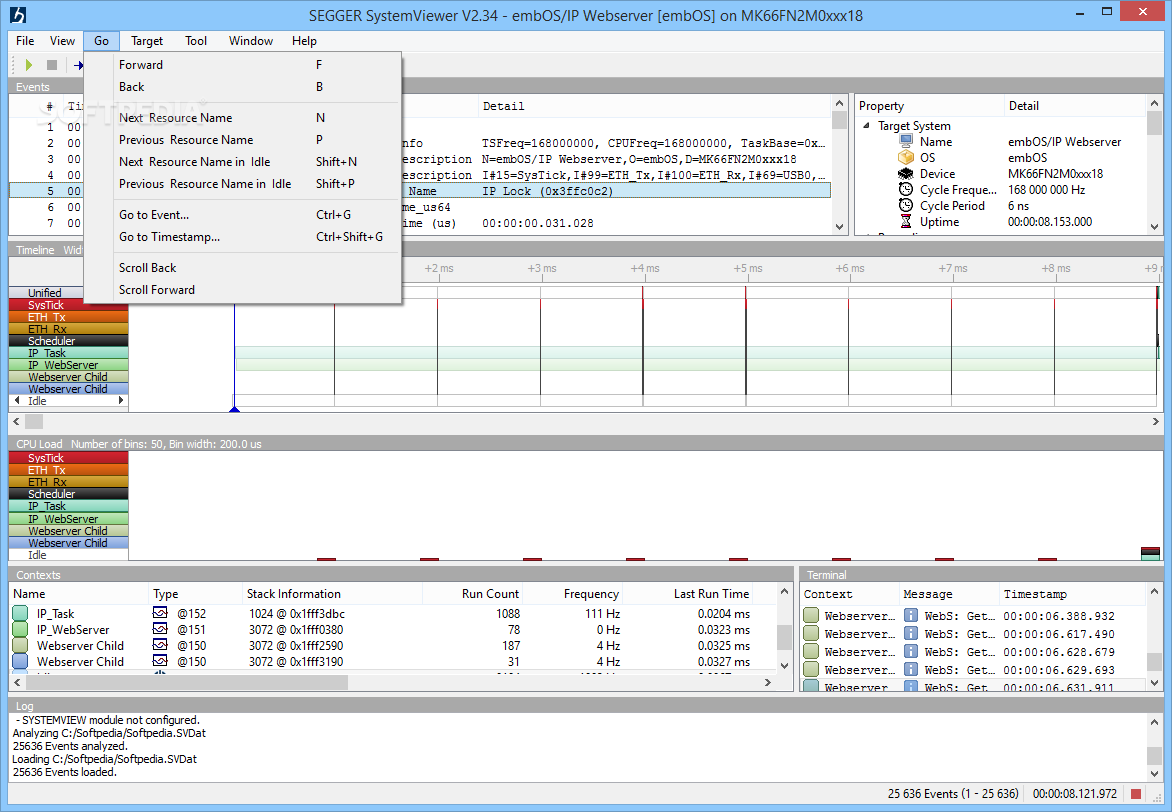Click the context icon of terminal row 00:00:06.617.490
The height and width of the screenshot is (812, 1172).
pyautogui.click(x=811, y=633)
